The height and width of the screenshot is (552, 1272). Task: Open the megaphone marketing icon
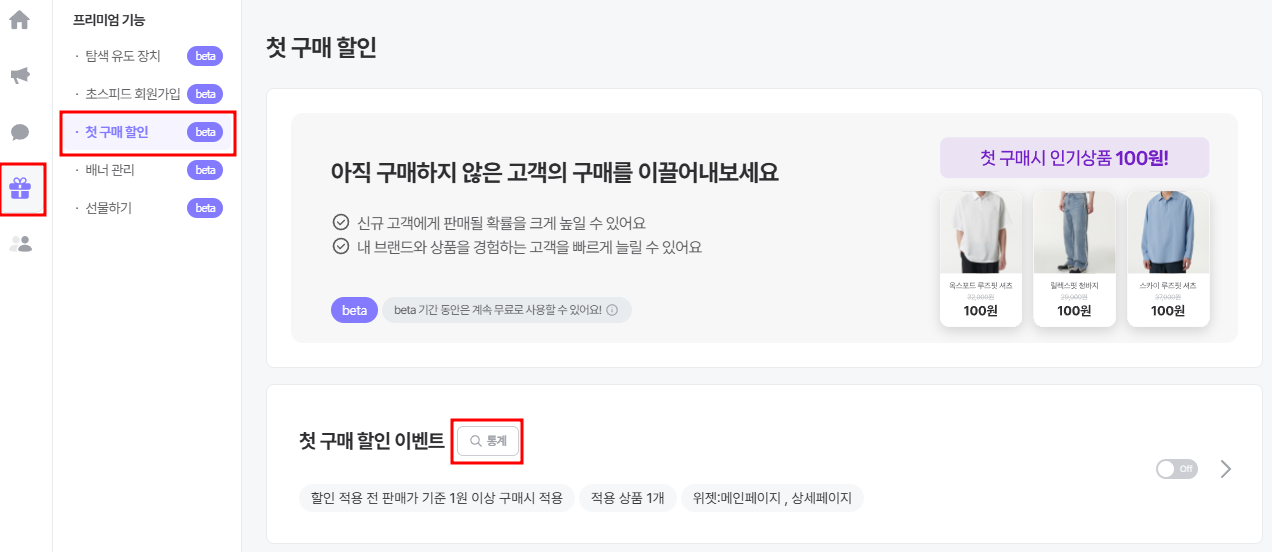[20, 76]
